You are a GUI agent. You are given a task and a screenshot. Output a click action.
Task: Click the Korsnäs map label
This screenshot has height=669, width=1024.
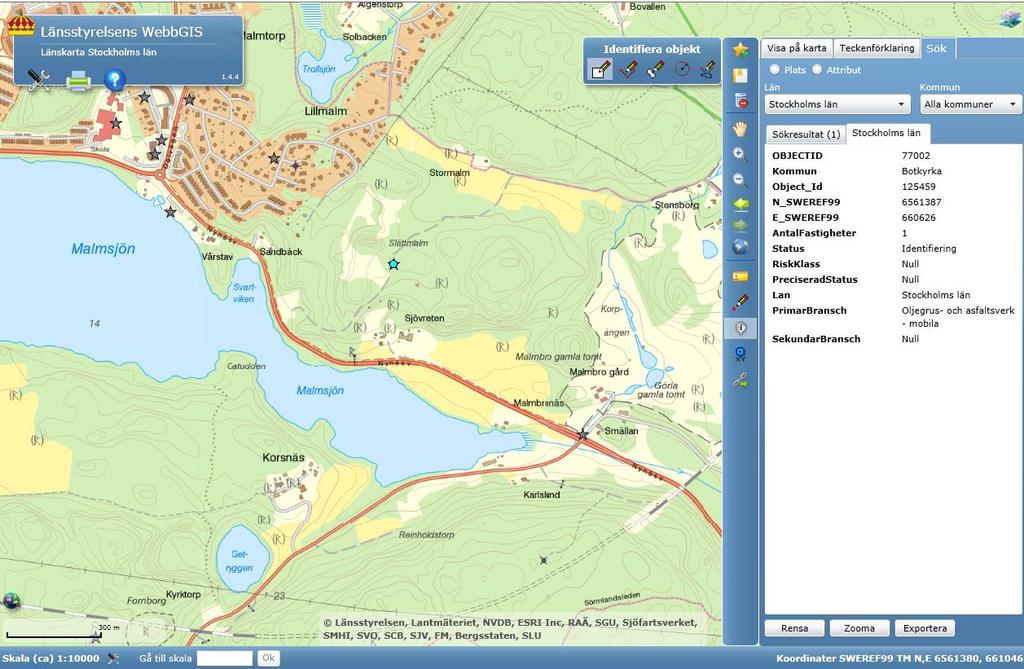pos(283,457)
